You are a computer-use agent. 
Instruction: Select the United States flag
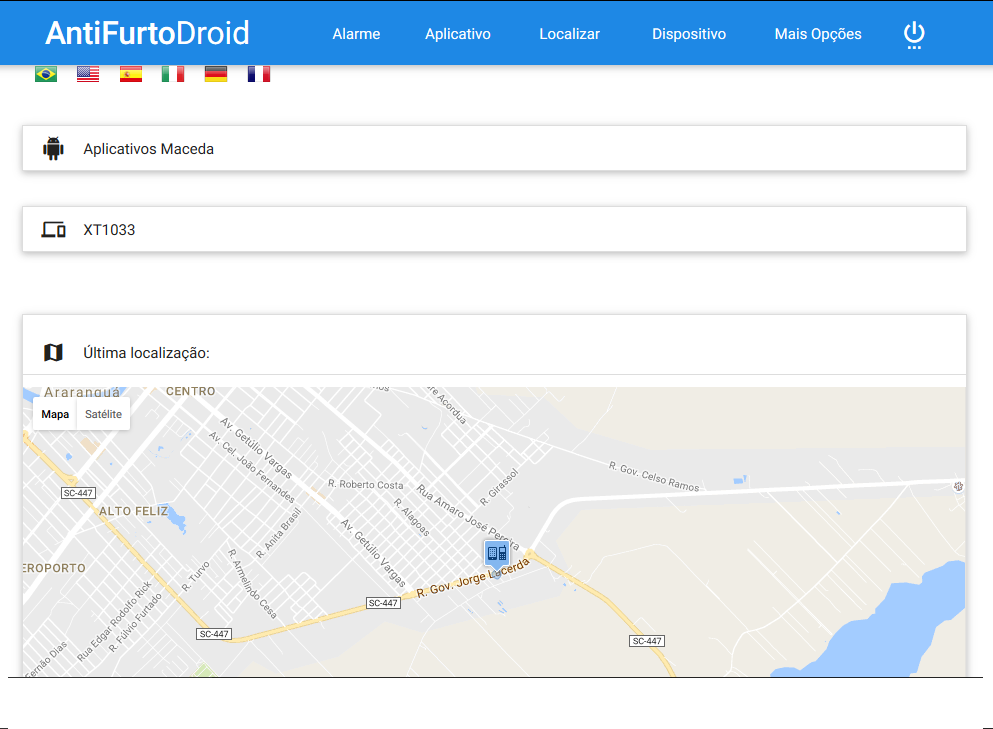click(88, 74)
